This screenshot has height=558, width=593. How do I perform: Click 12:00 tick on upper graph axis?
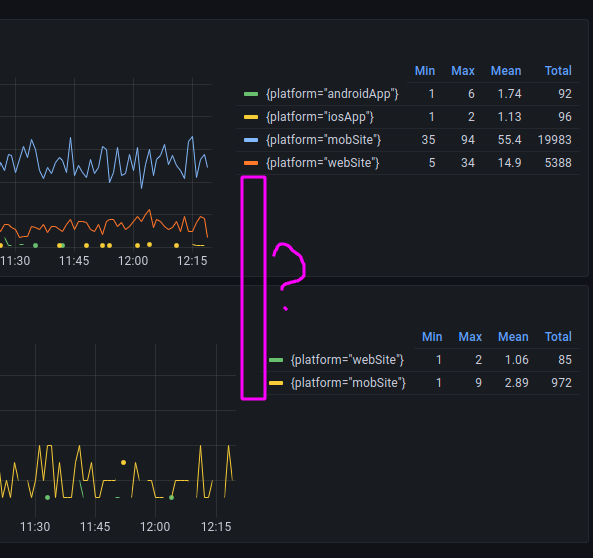tap(133, 261)
